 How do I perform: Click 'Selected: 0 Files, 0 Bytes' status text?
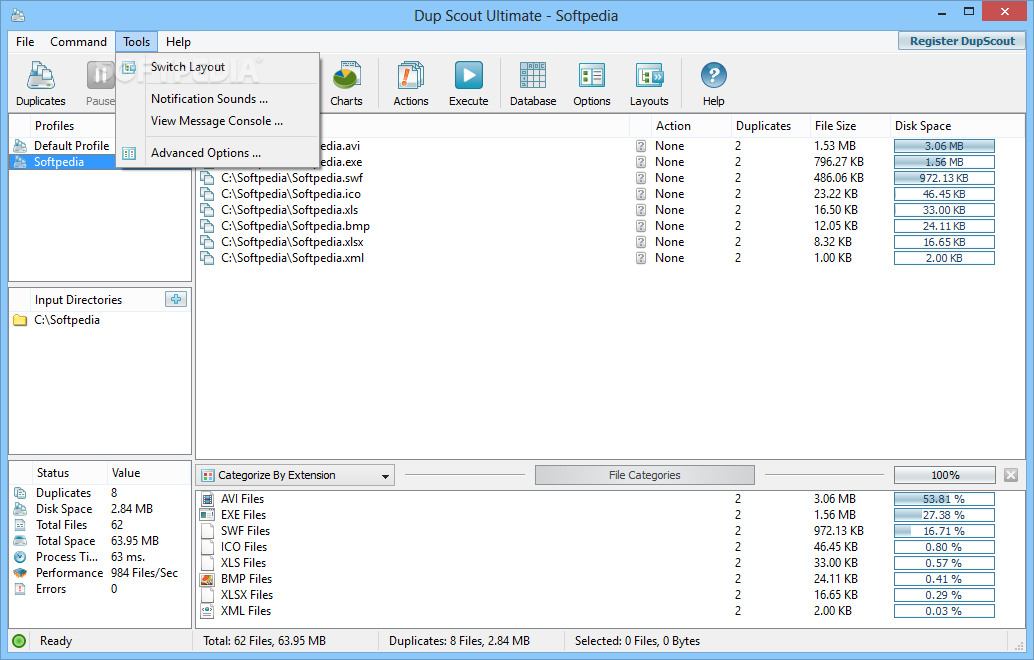(637, 641)
